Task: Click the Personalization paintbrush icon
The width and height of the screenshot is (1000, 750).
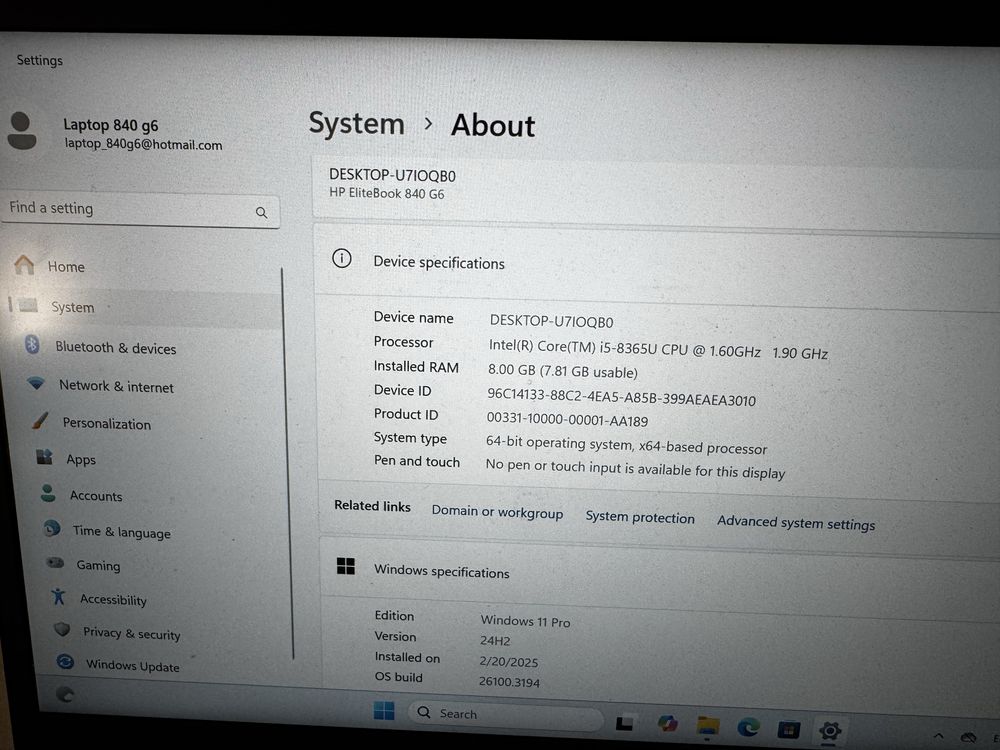Action: 40,420
